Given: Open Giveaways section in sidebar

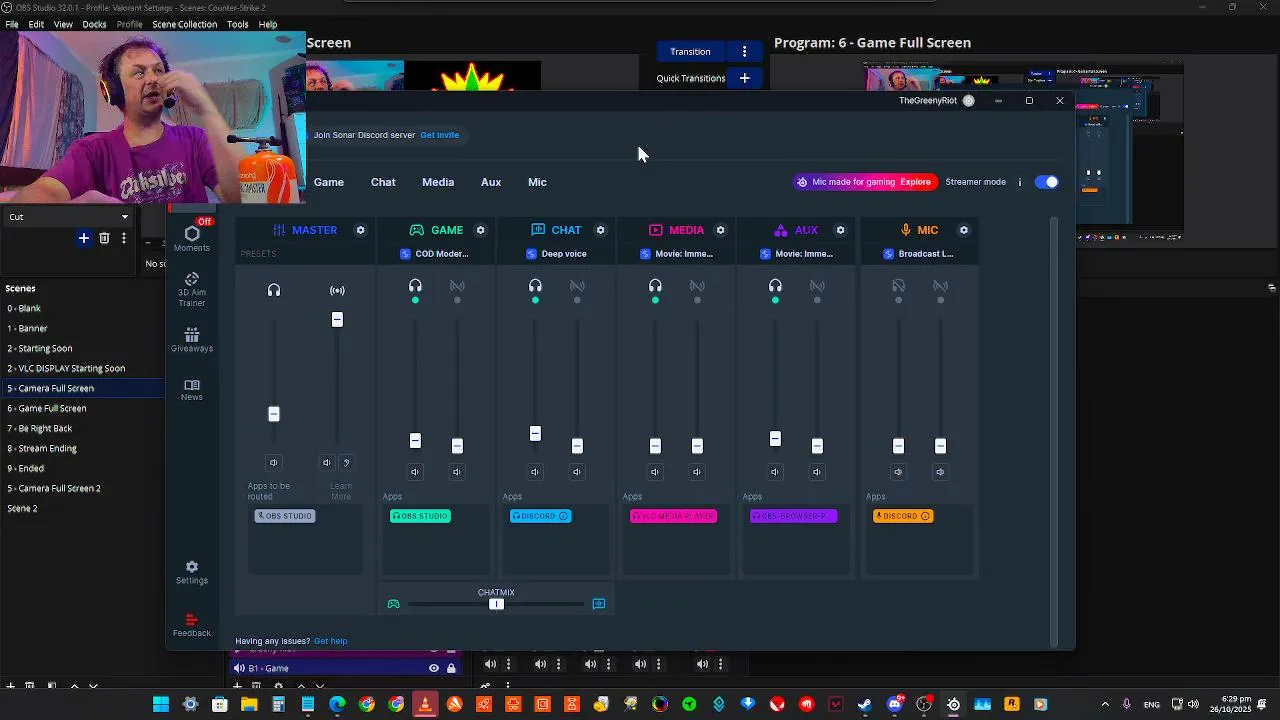Looking at the screenshot, I should [192, 340].
